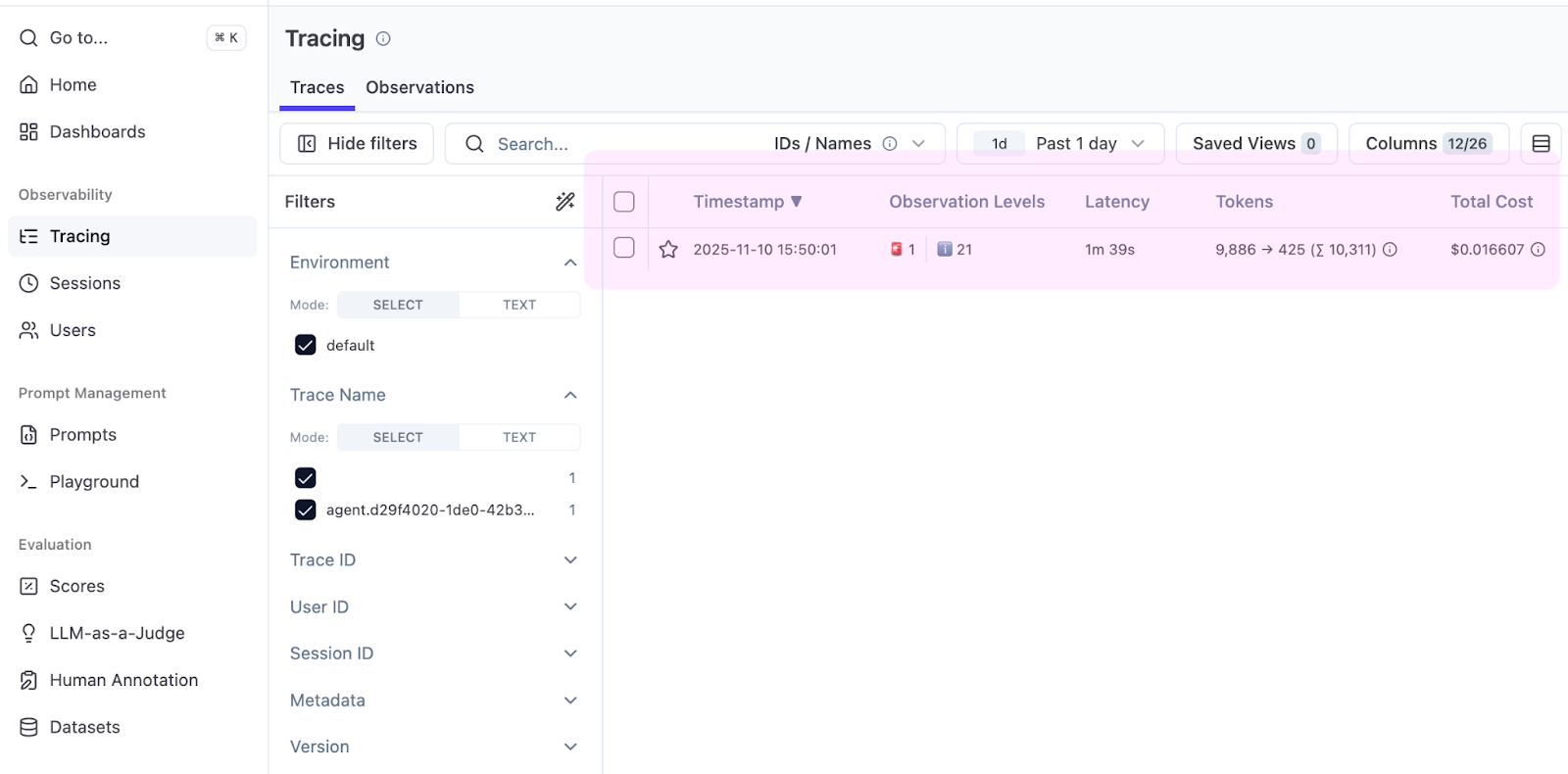Click the Hide filters button
Image resolution: width=1568 pixels, height=774 pixels.
point(357,144)
